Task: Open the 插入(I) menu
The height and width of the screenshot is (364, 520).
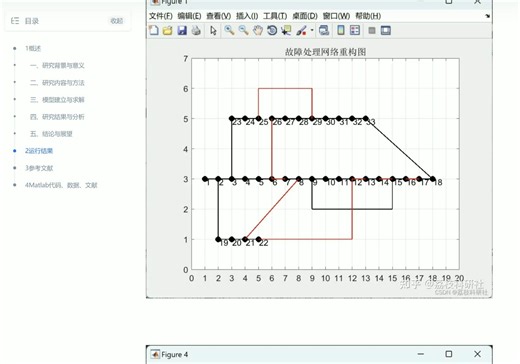Action: [x=247, y=16]
